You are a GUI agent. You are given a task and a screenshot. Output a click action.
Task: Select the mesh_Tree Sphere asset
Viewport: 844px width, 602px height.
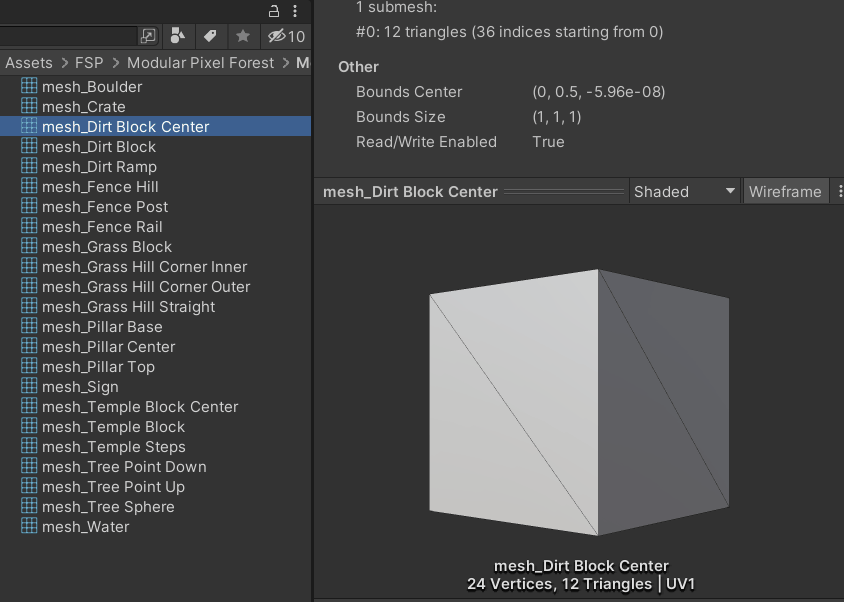pyautogui.click(x=156, y=507)
